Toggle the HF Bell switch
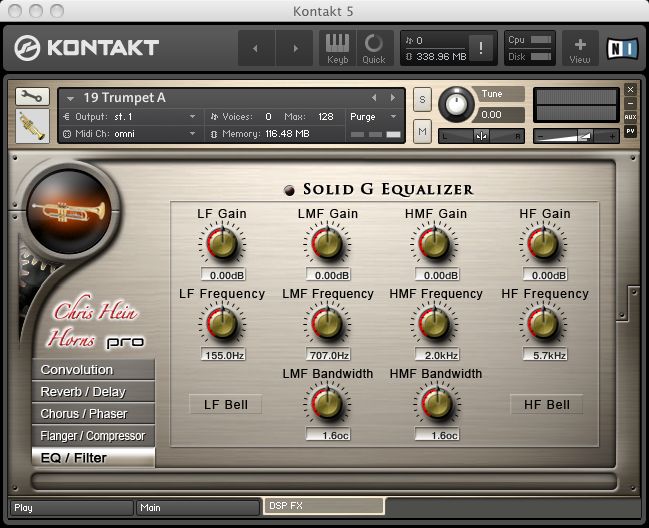649x528 pixels. pos(547,404)
